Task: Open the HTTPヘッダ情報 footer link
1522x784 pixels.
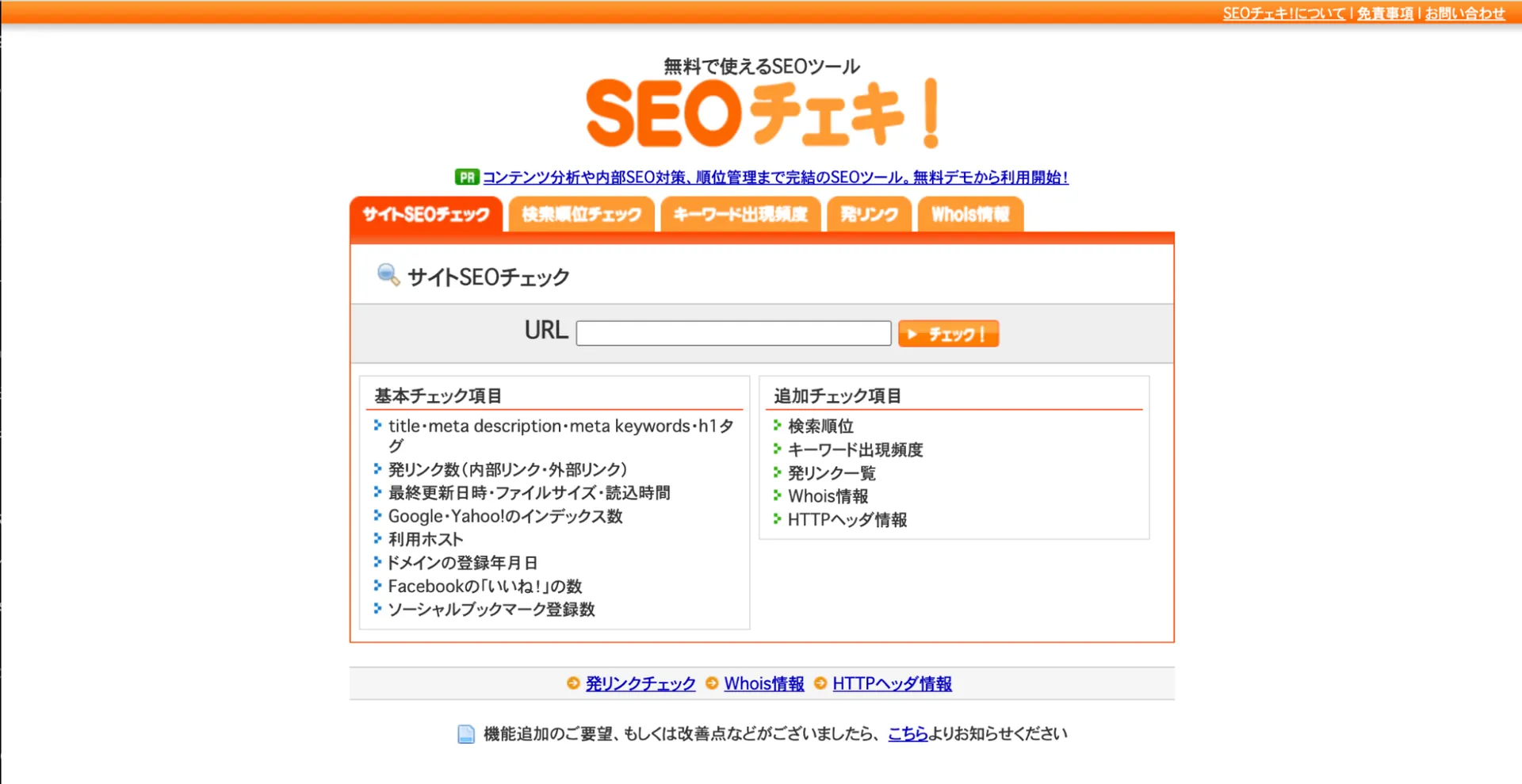Action: [892, 683]
